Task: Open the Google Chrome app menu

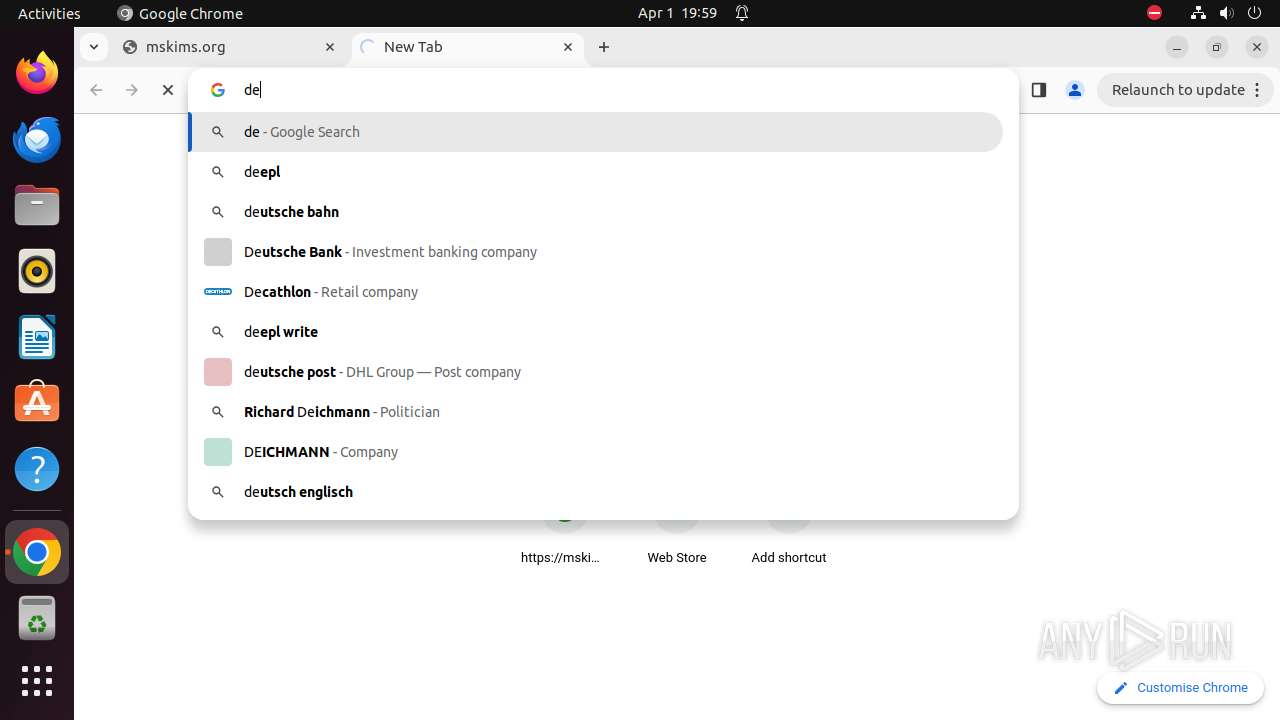Action: coord(180,13)
